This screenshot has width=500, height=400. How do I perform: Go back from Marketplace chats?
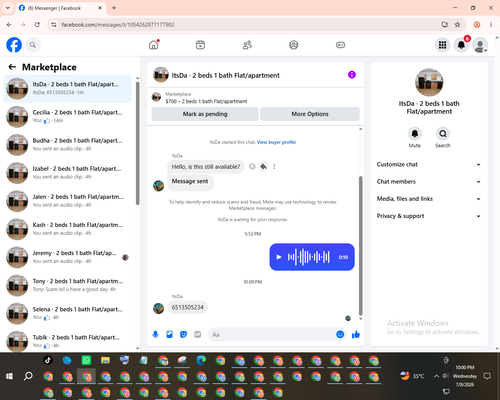coord(12,67)
